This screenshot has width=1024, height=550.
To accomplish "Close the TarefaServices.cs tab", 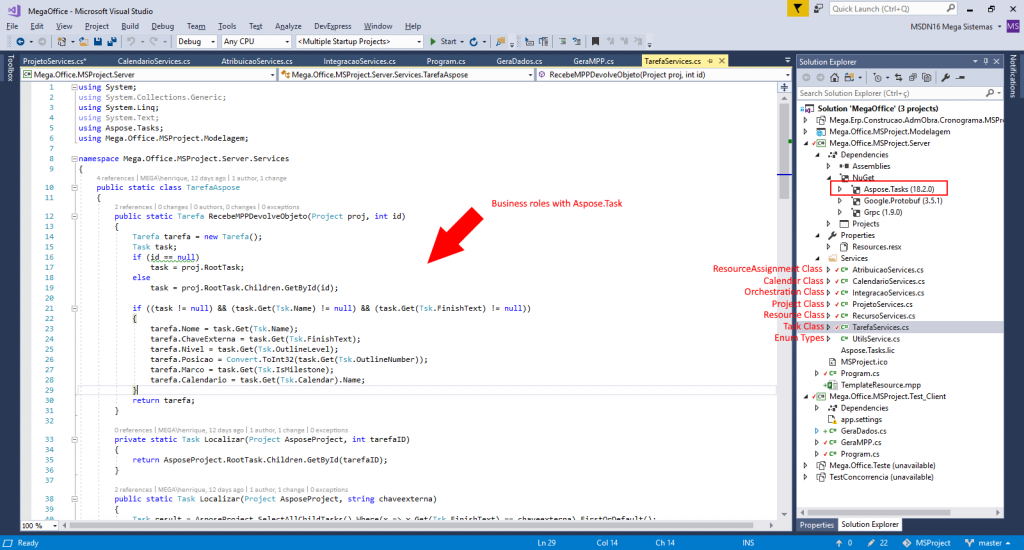I will tap(722, 61).
